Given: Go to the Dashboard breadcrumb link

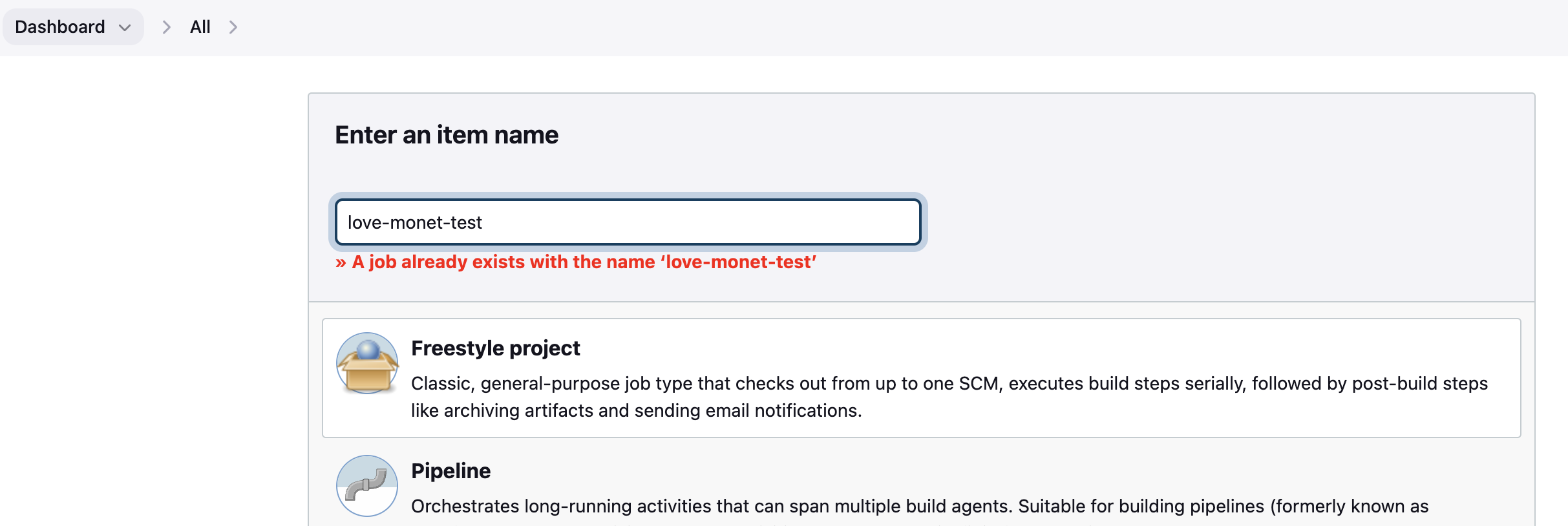Looking at the screenshot, I should [x=60, y=27].
